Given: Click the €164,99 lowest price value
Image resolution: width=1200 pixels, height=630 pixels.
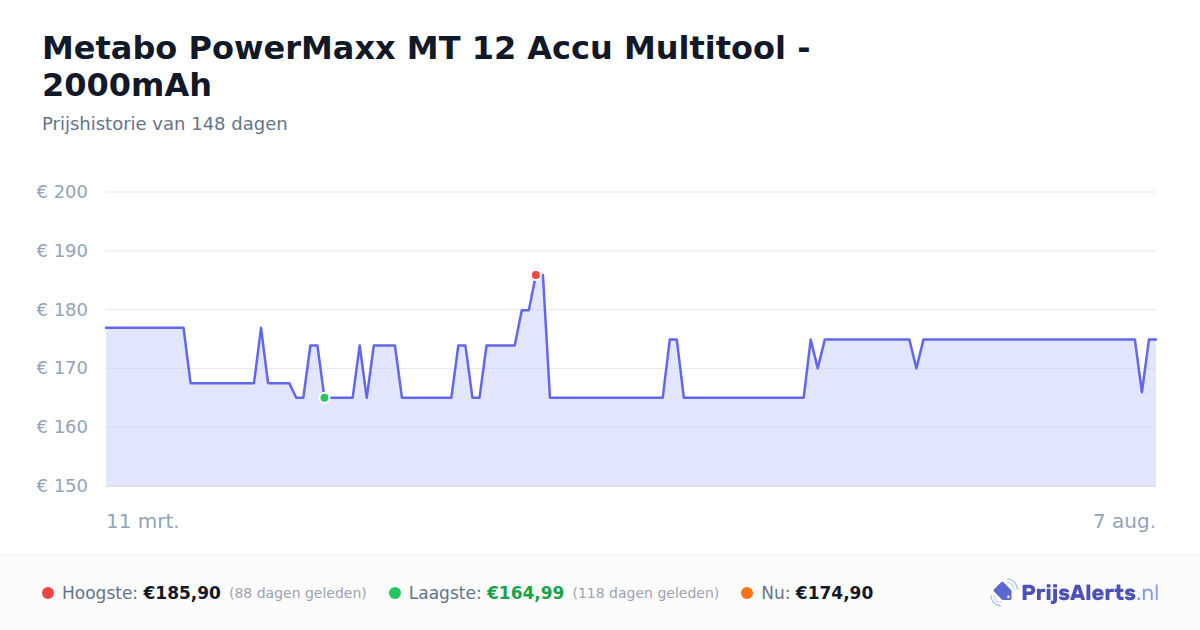Looking at the screenshot, I should (x=525, y=593).
